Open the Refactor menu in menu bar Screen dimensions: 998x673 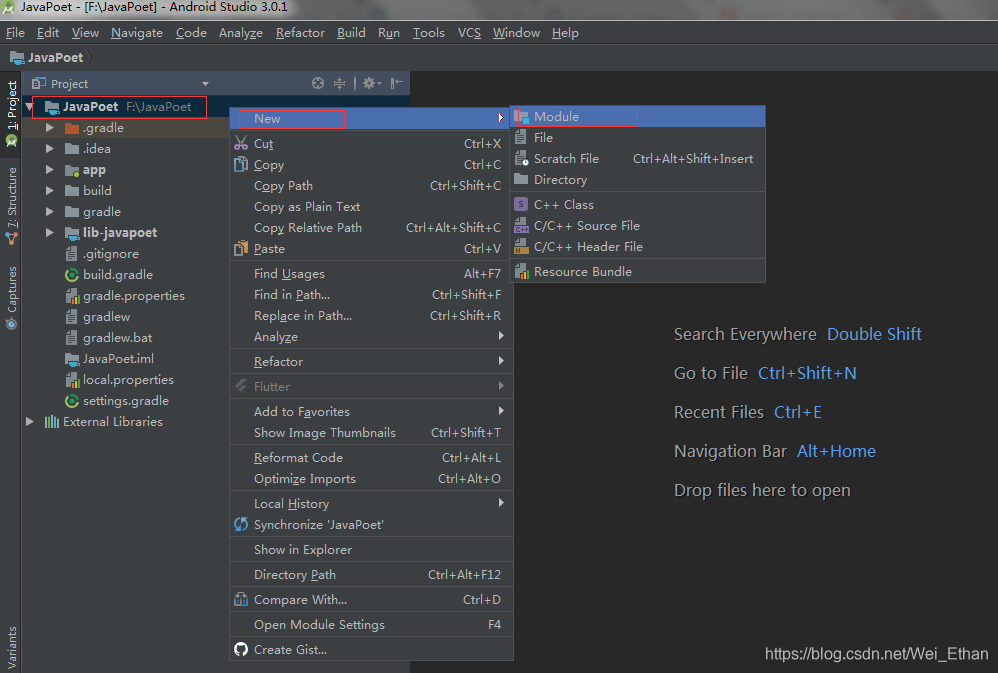(300, 32)
